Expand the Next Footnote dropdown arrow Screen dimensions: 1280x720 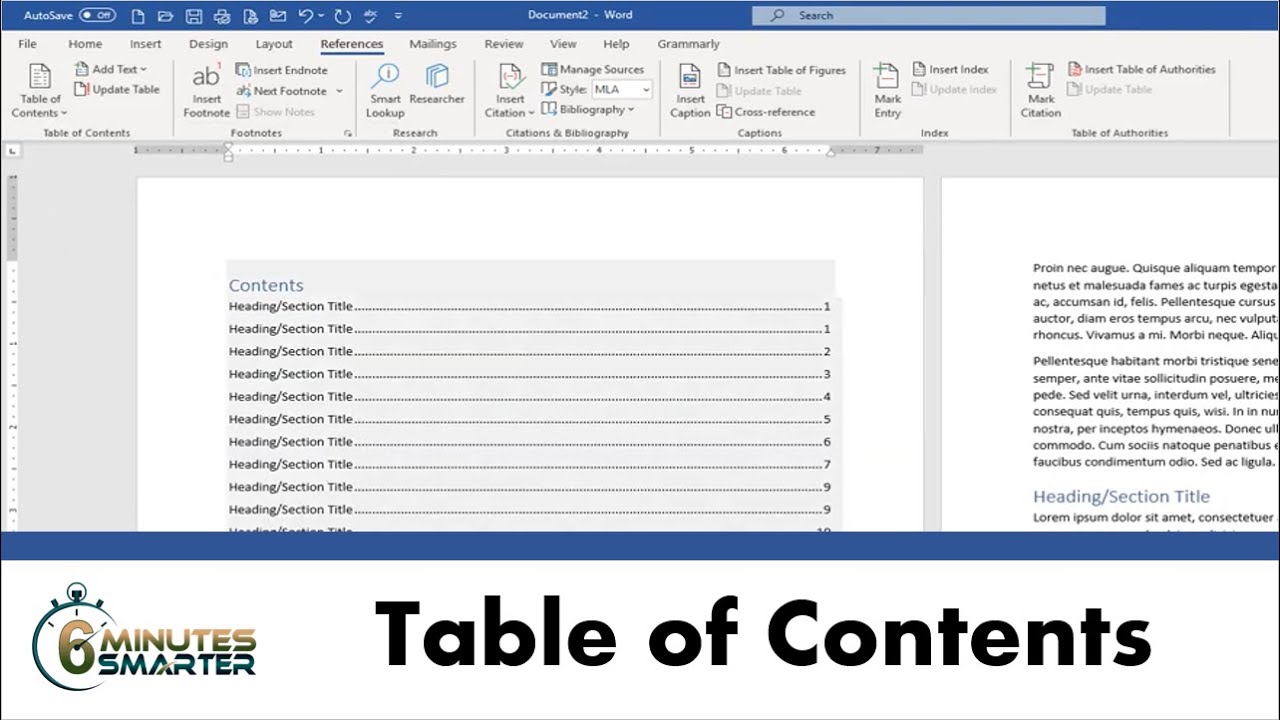click(340, 91)
